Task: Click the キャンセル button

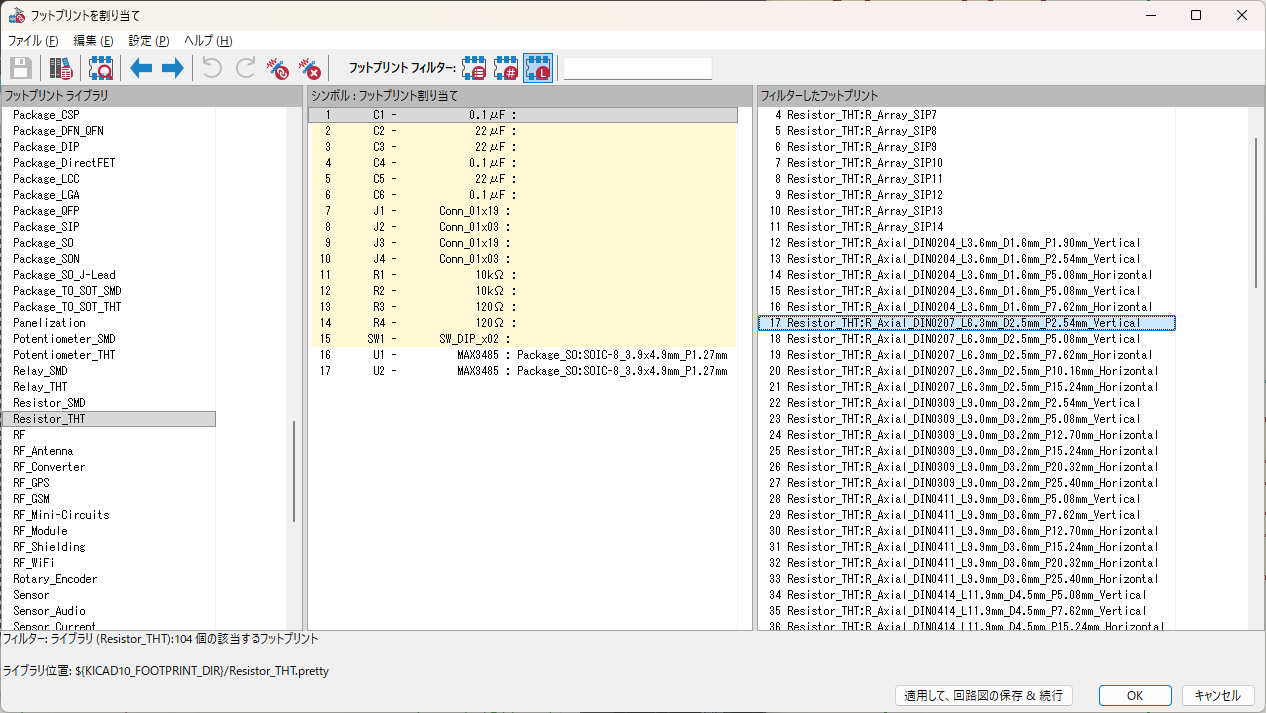Action: 1218,695
